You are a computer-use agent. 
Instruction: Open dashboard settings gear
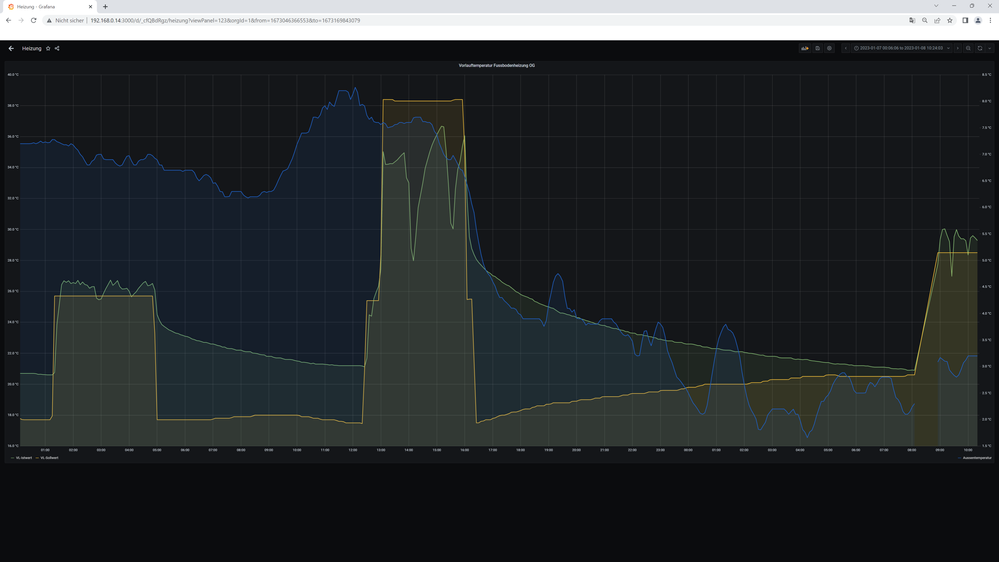coord(829,48)
